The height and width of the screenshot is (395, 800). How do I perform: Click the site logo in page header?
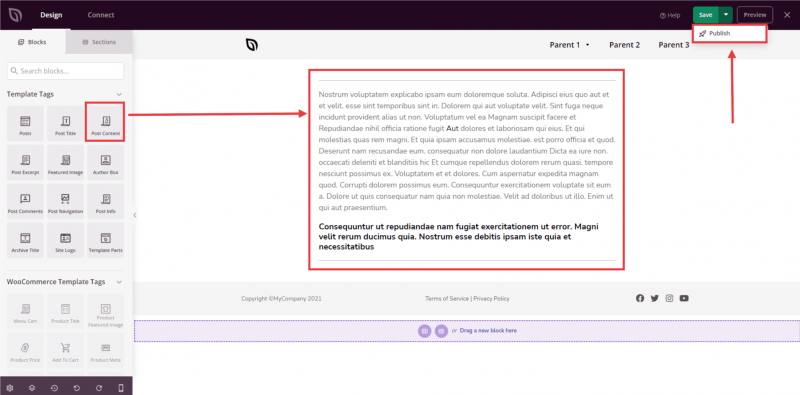coord(252,45)
